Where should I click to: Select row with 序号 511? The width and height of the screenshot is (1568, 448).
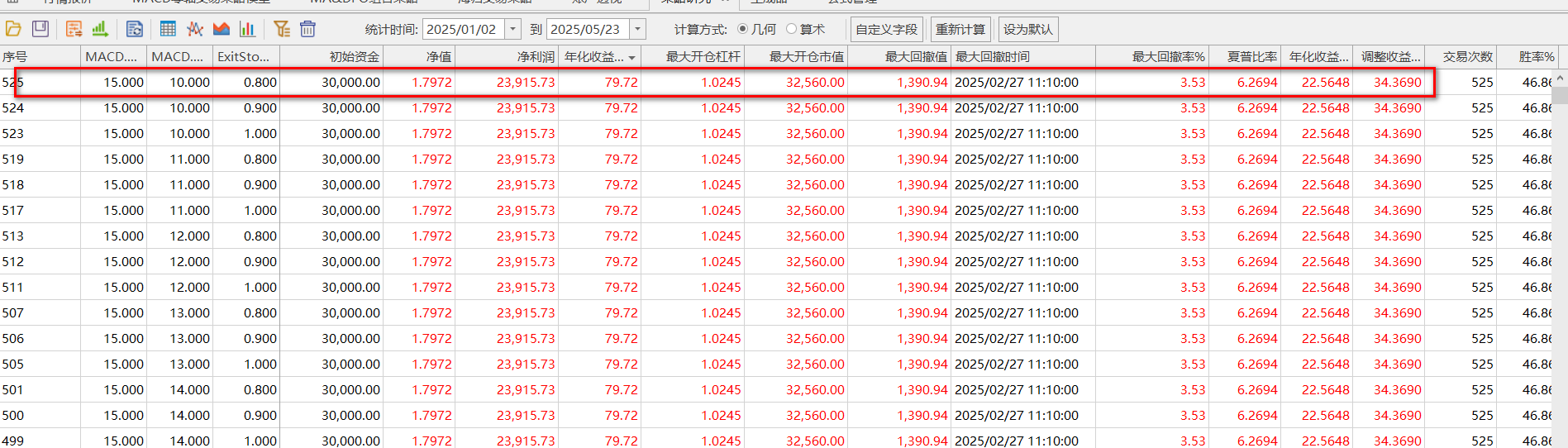[x=776, y=288]
